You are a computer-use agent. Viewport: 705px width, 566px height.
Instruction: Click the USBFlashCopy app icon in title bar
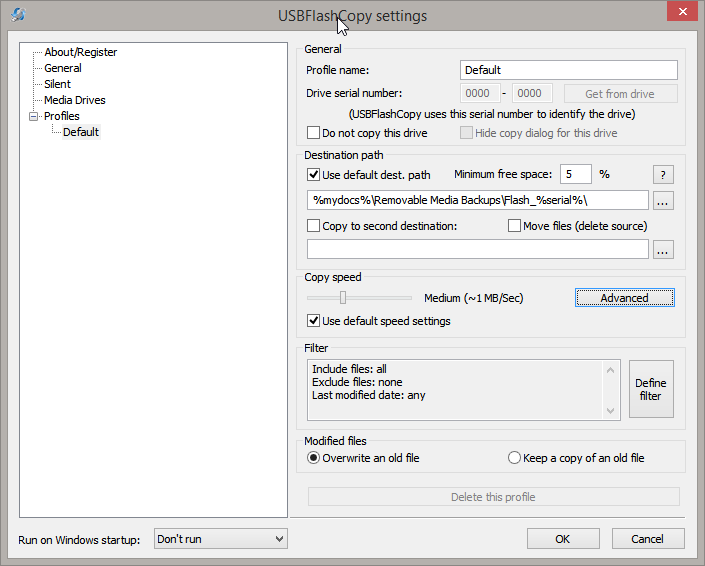click(18, 15)
